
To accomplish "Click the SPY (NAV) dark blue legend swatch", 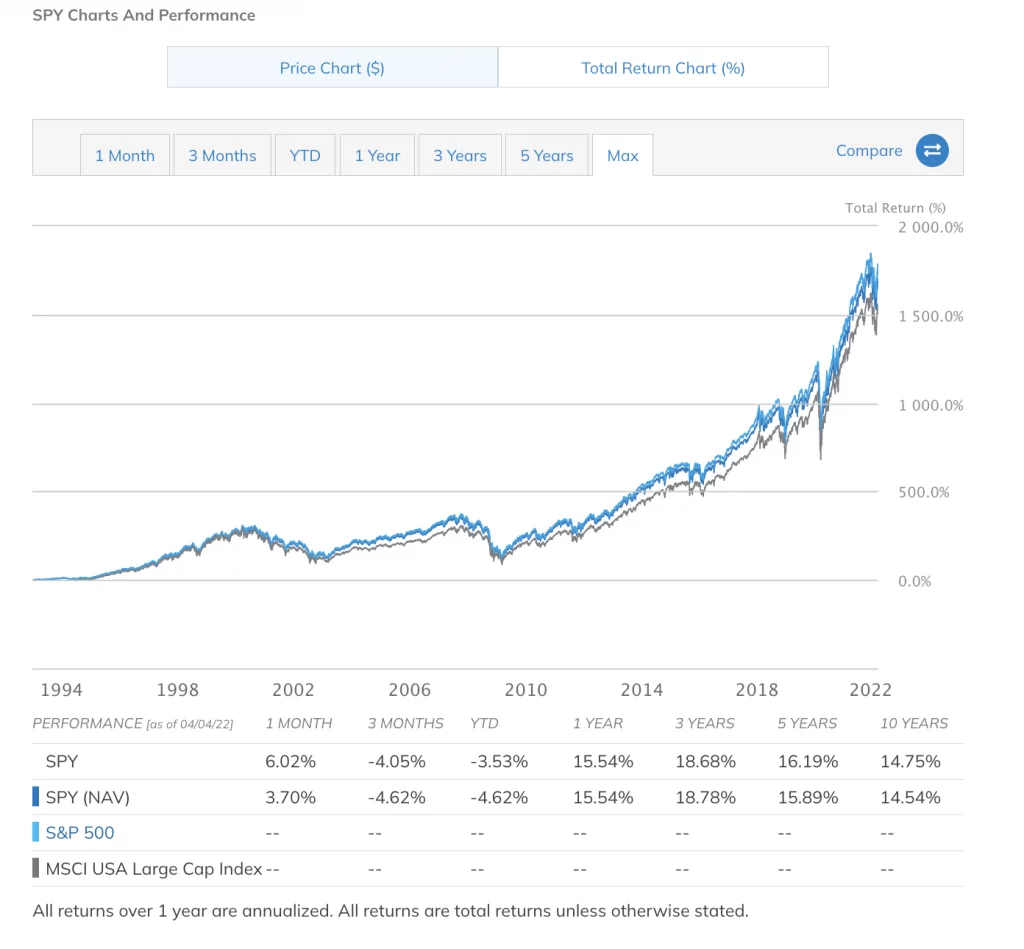I will coord(37,797).
